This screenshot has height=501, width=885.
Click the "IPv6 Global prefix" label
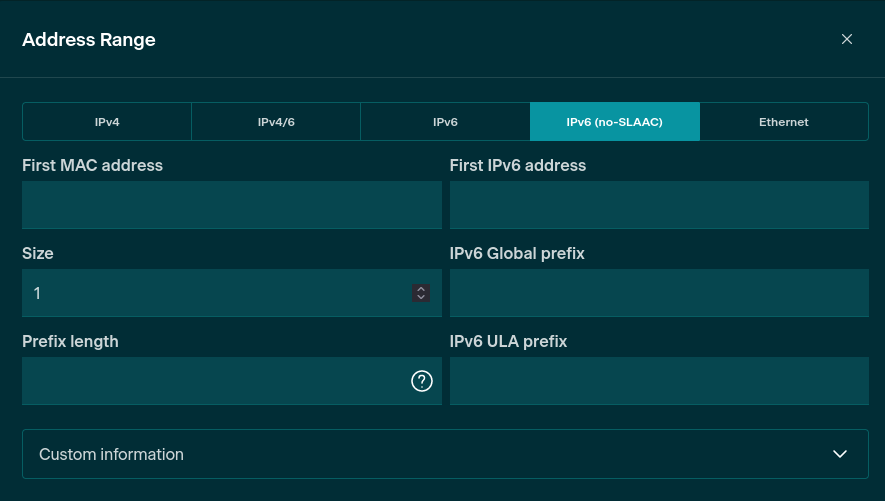[x=517, y=253]
